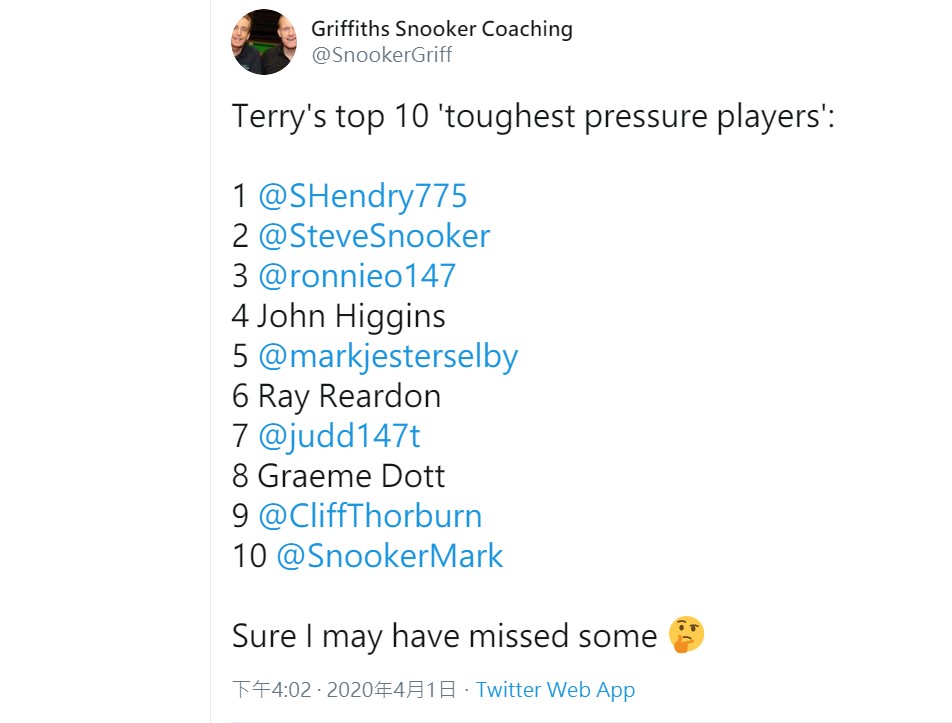Open the @markjesterselby mention
The width and height of the screenshot is (952, 723).
pos(388,356)
